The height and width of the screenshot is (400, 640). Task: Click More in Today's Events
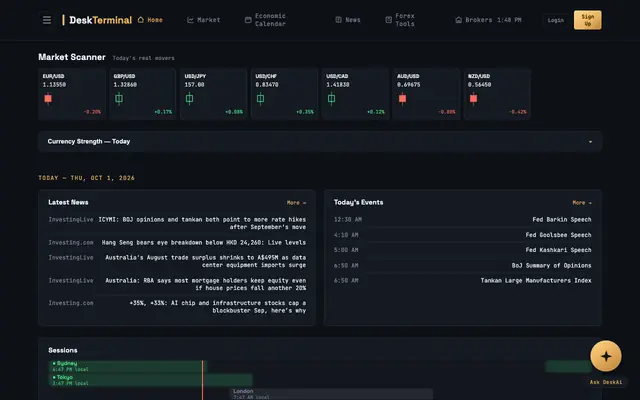582,202
